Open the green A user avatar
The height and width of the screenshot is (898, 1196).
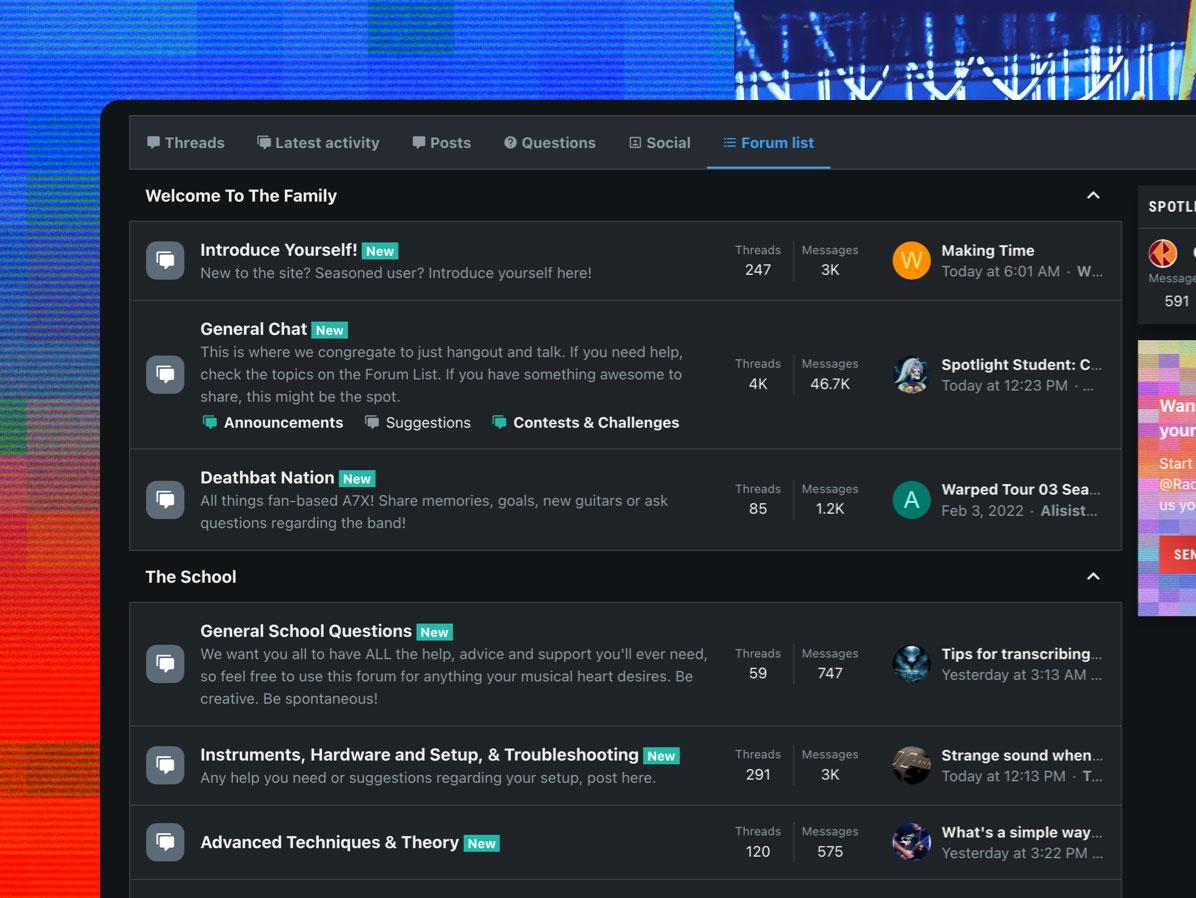[x=911, y=500]
